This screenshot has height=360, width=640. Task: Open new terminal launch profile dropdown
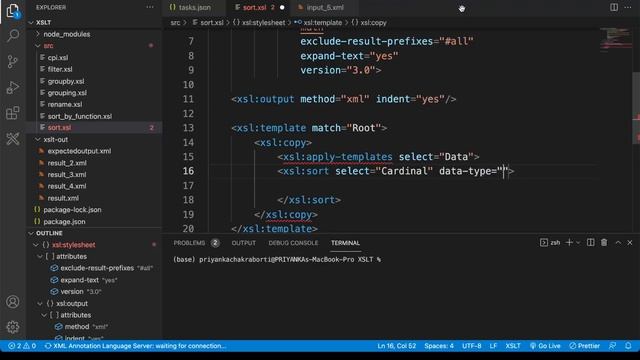[578, 242]
